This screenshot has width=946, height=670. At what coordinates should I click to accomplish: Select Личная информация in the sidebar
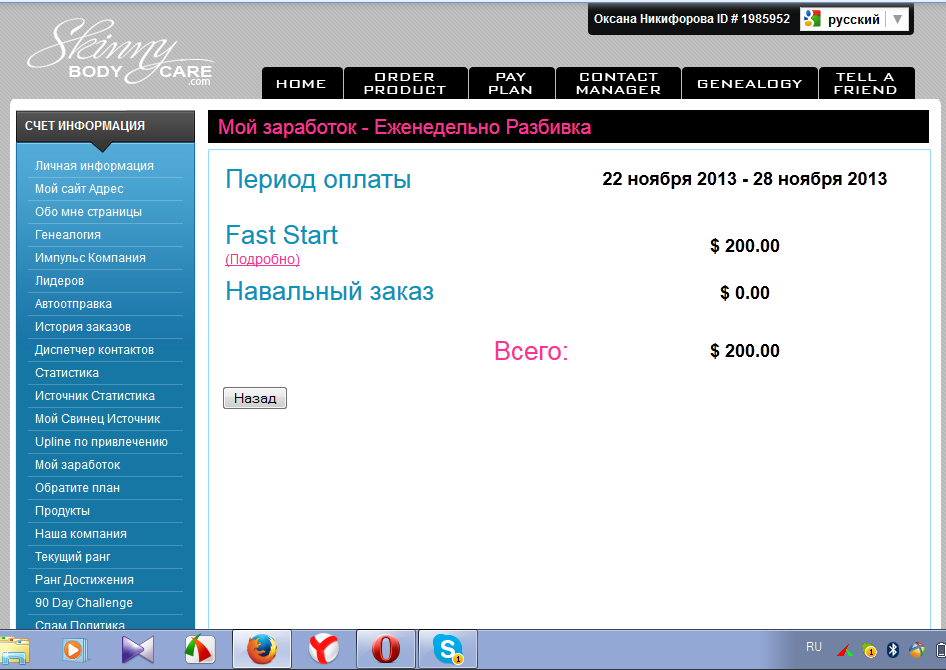pyautogui.click(x=94, y=166)
